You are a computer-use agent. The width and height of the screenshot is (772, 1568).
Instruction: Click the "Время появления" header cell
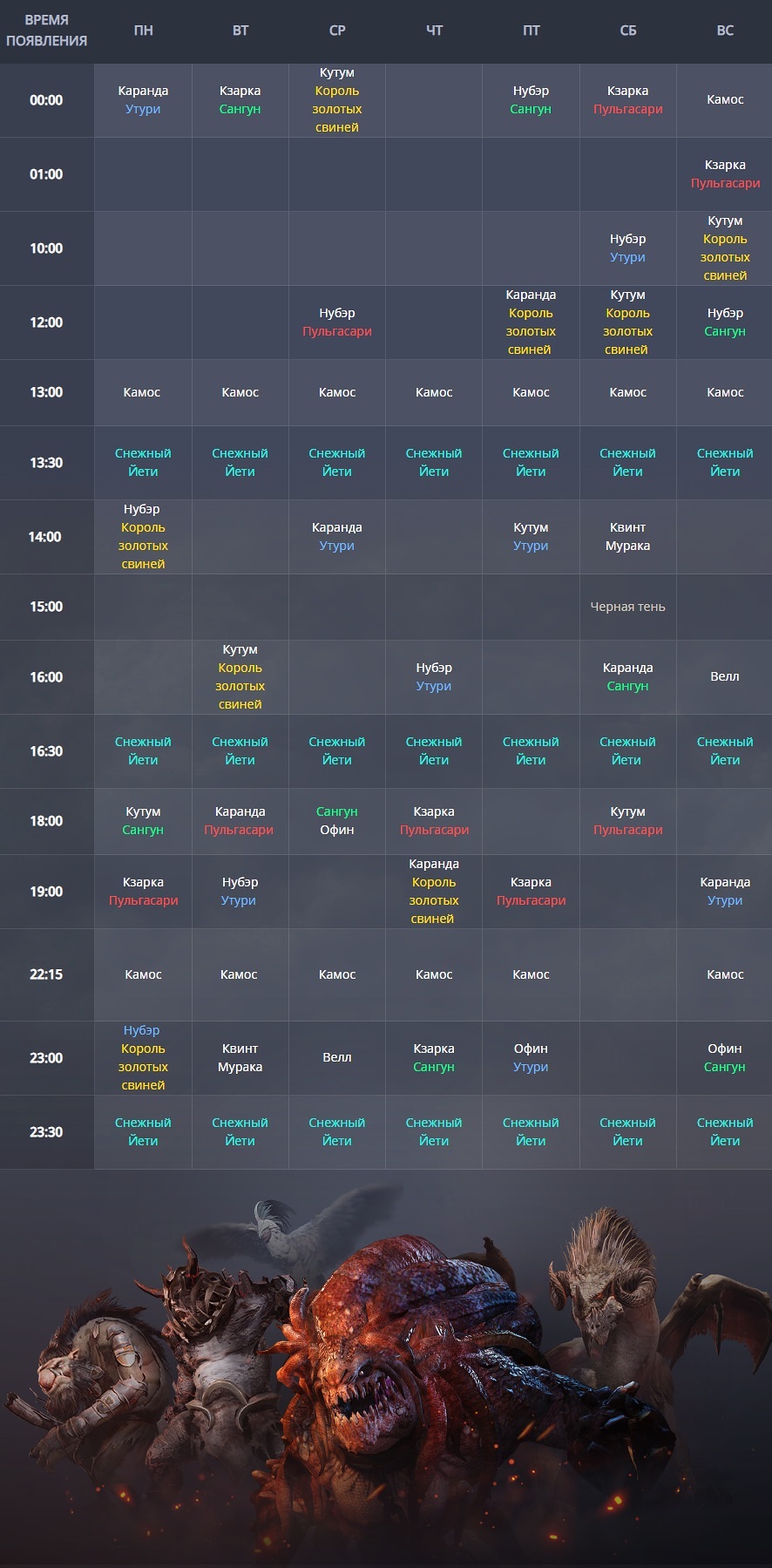pos(46,31)
